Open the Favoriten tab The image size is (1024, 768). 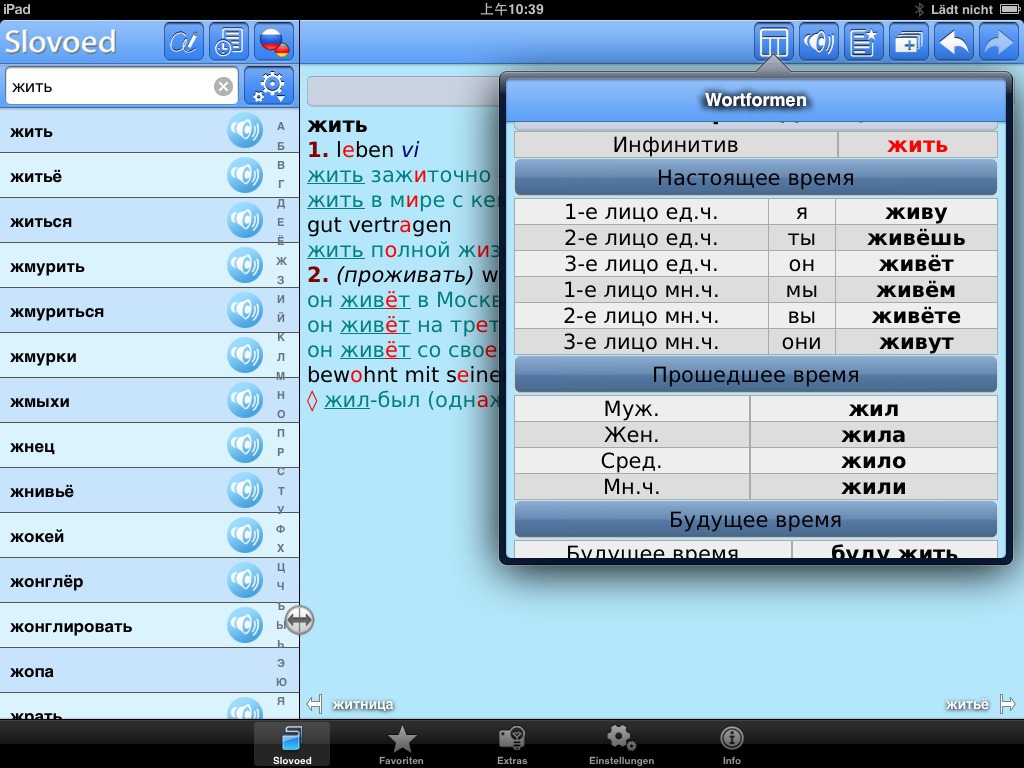[401, 744]
